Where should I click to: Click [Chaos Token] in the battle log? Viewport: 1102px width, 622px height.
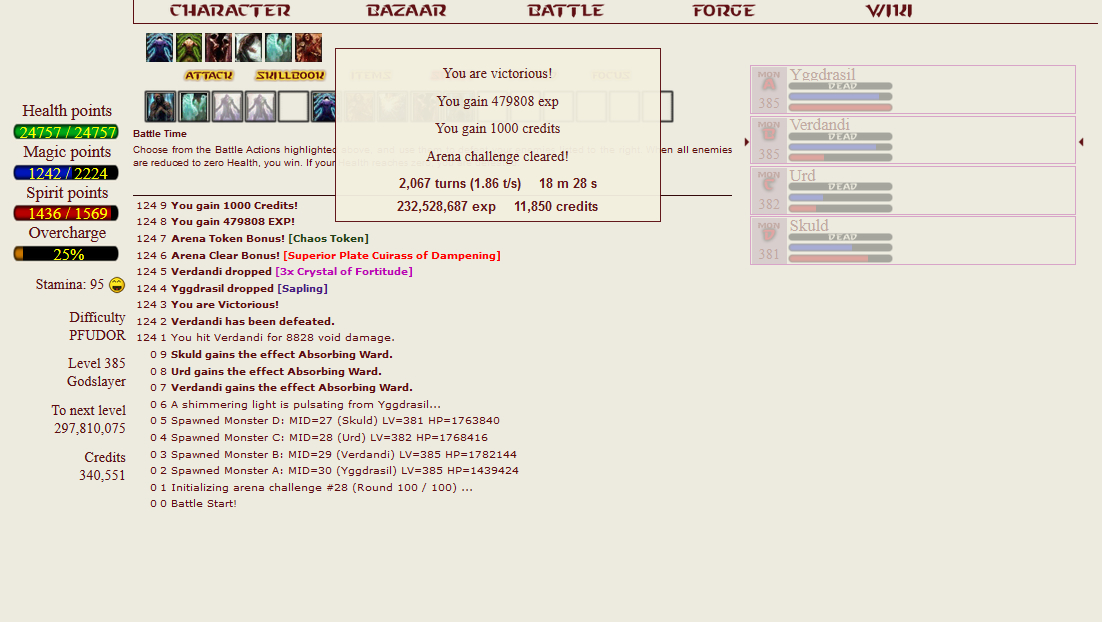coord(328,238)
